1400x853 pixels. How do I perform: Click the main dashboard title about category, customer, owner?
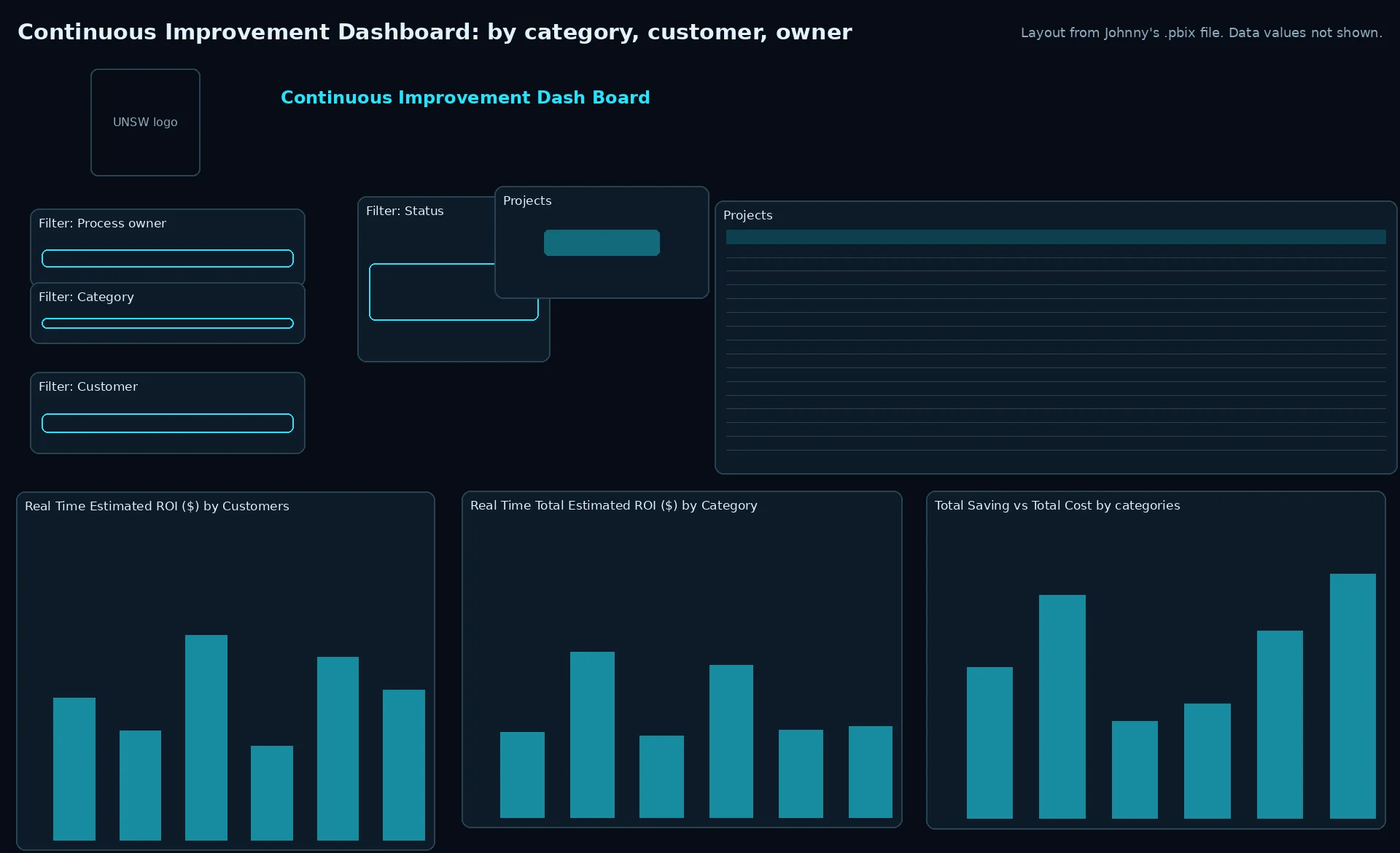point(435,32)
